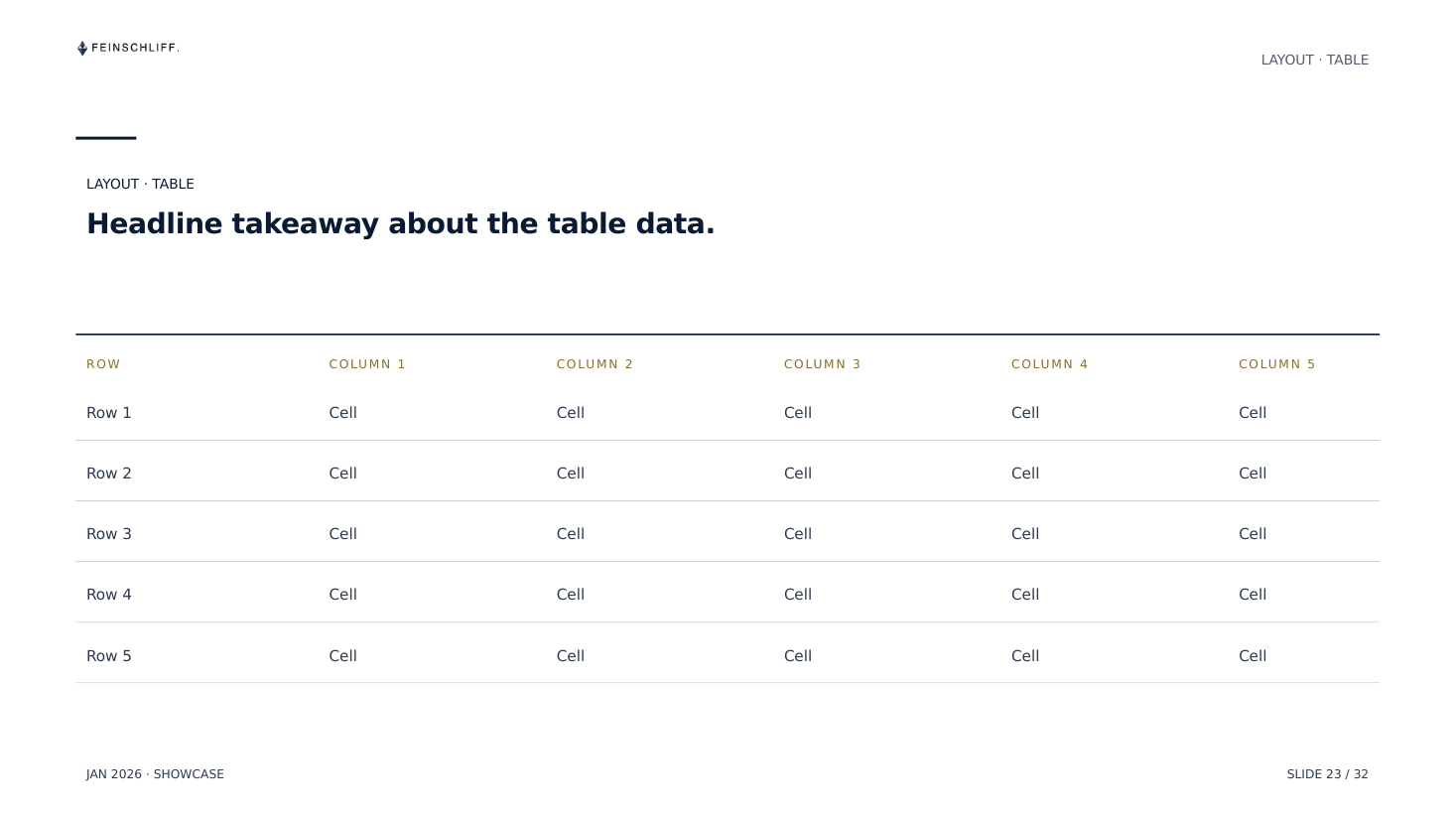This screenshot has width=1456, height=819.
Task: Click the LAYOUT · TABLE eyebrow above the headline
Action: pos(140,184)
